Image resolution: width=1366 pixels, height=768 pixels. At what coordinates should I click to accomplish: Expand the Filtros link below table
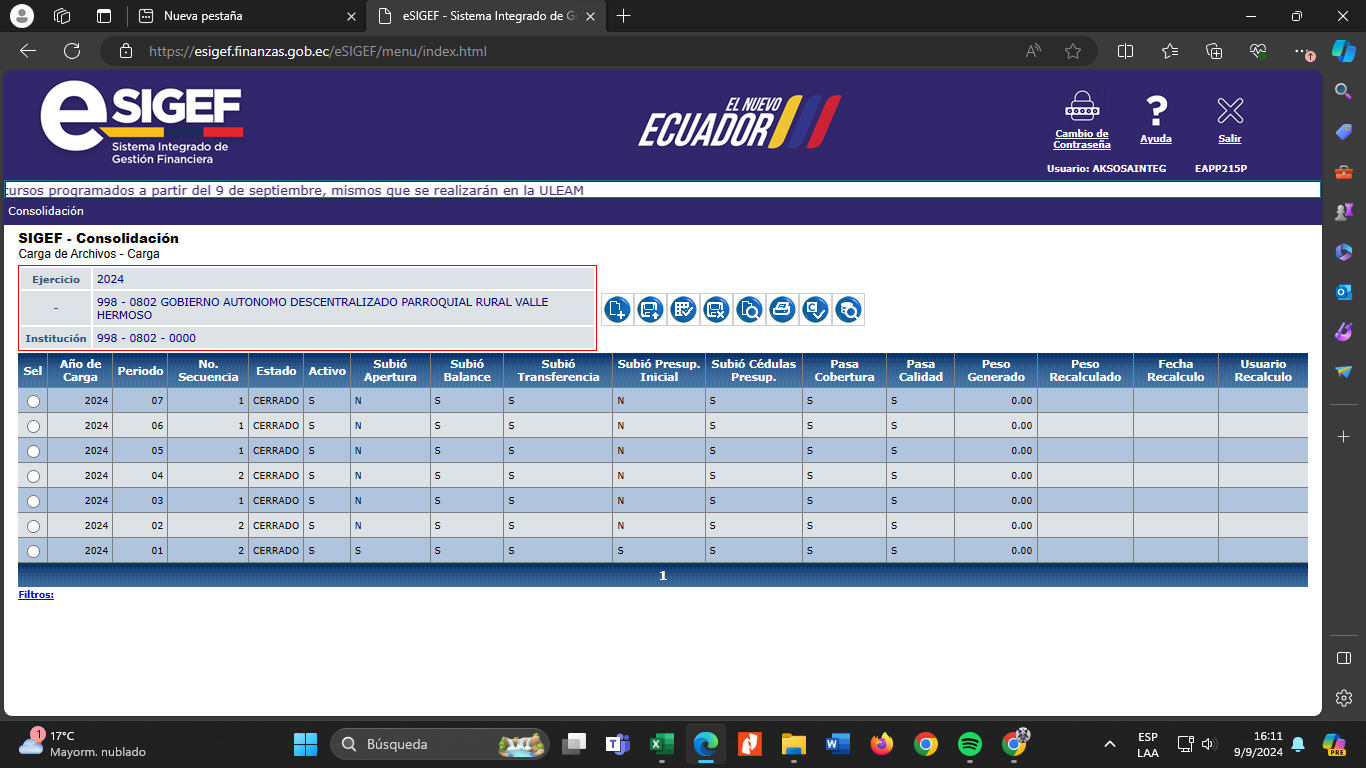tap(36, 595)
